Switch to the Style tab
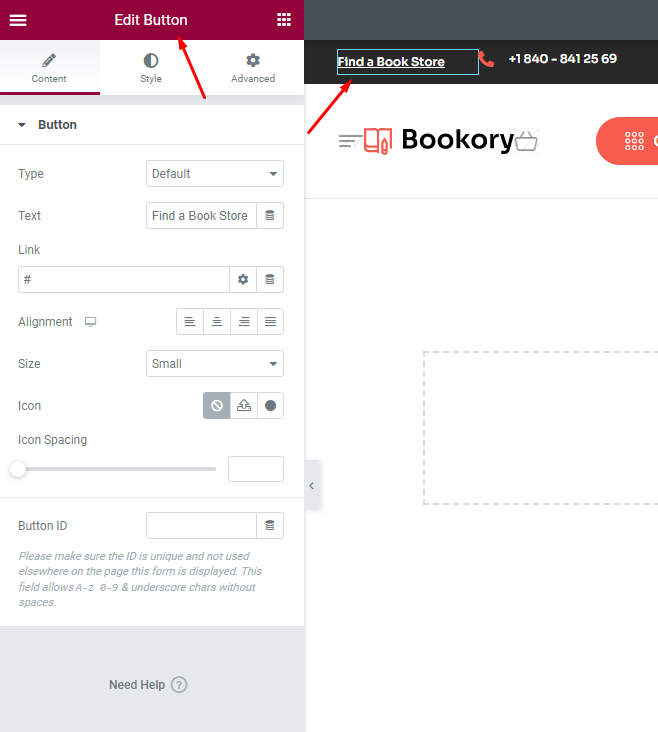The width and height of the screenshot is (658, 732). [150, 68]
